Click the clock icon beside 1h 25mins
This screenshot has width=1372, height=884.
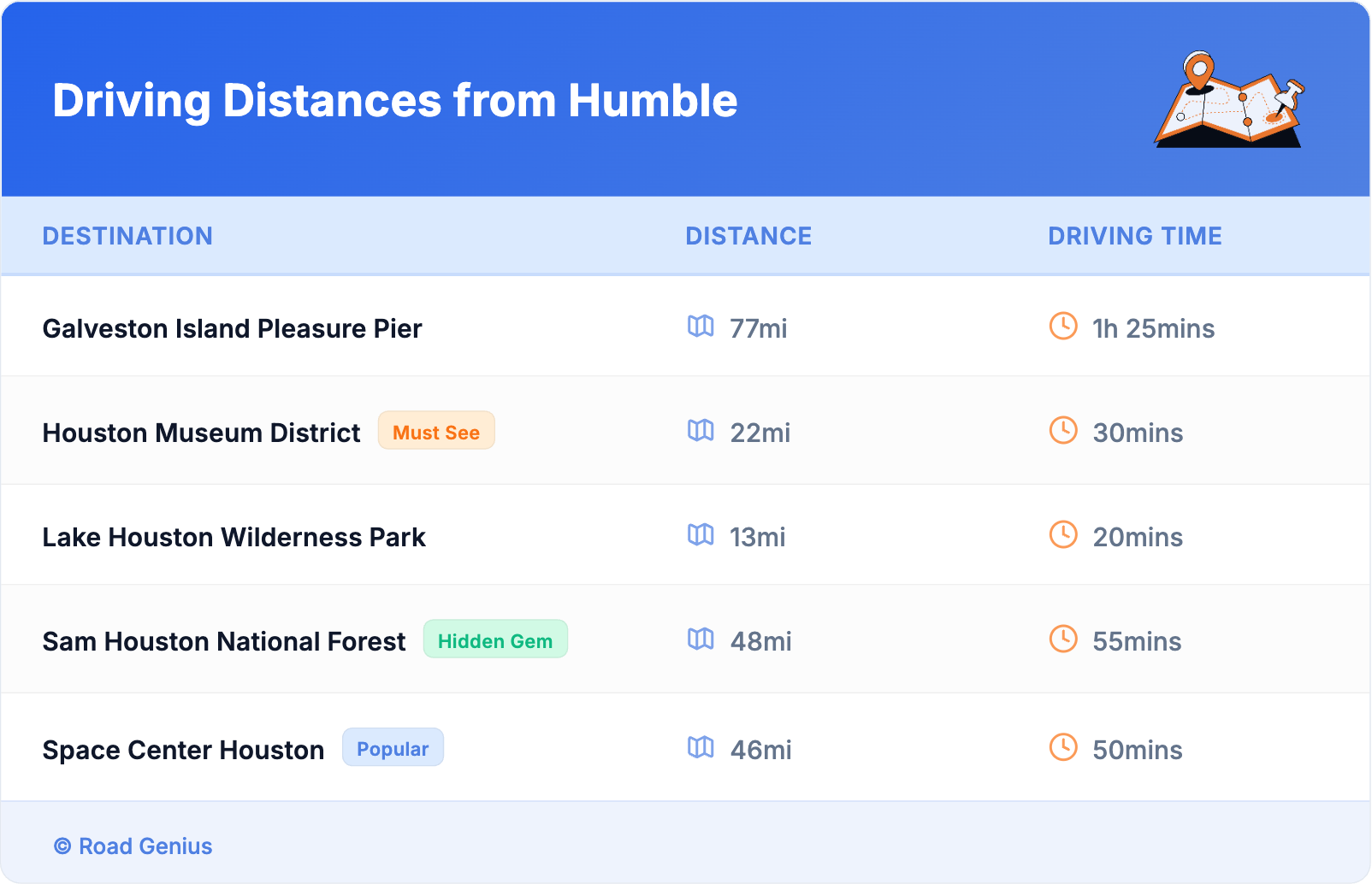click(x=1063, y=327)
